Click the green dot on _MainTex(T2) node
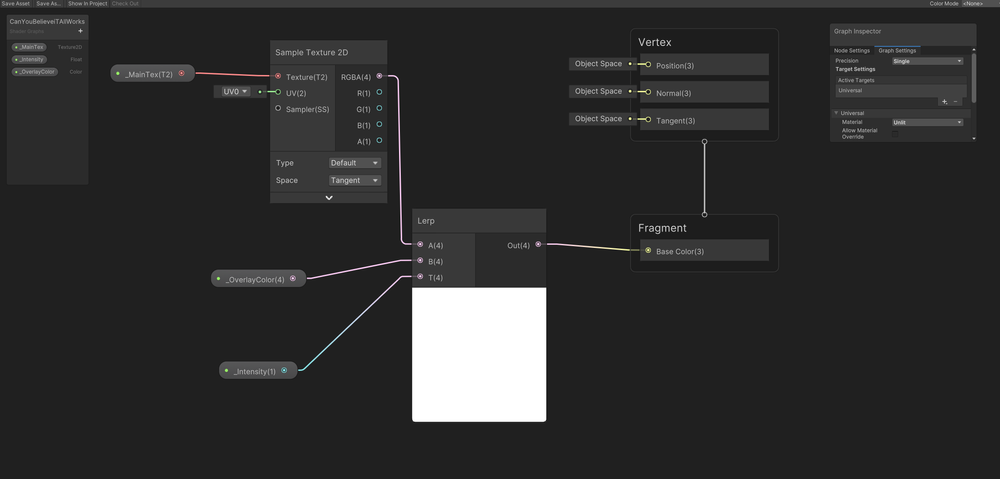 [118, 73]
